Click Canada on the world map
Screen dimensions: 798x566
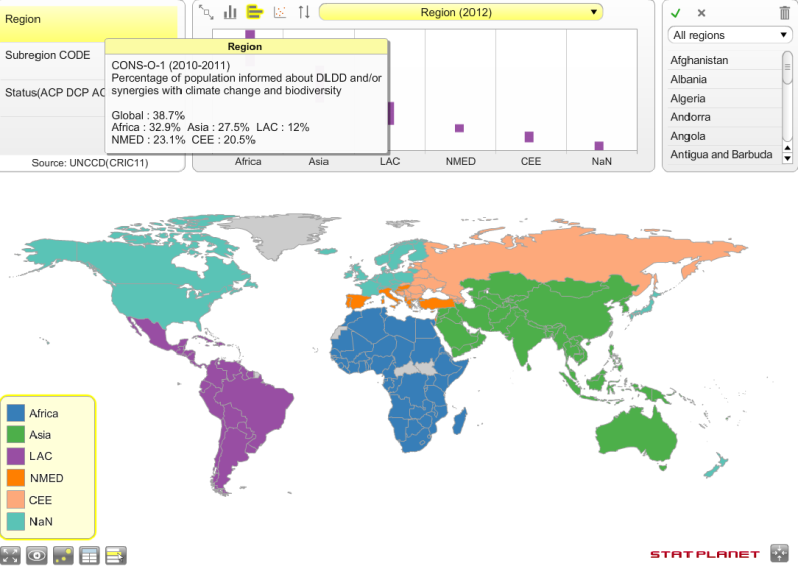coord(153,265)
